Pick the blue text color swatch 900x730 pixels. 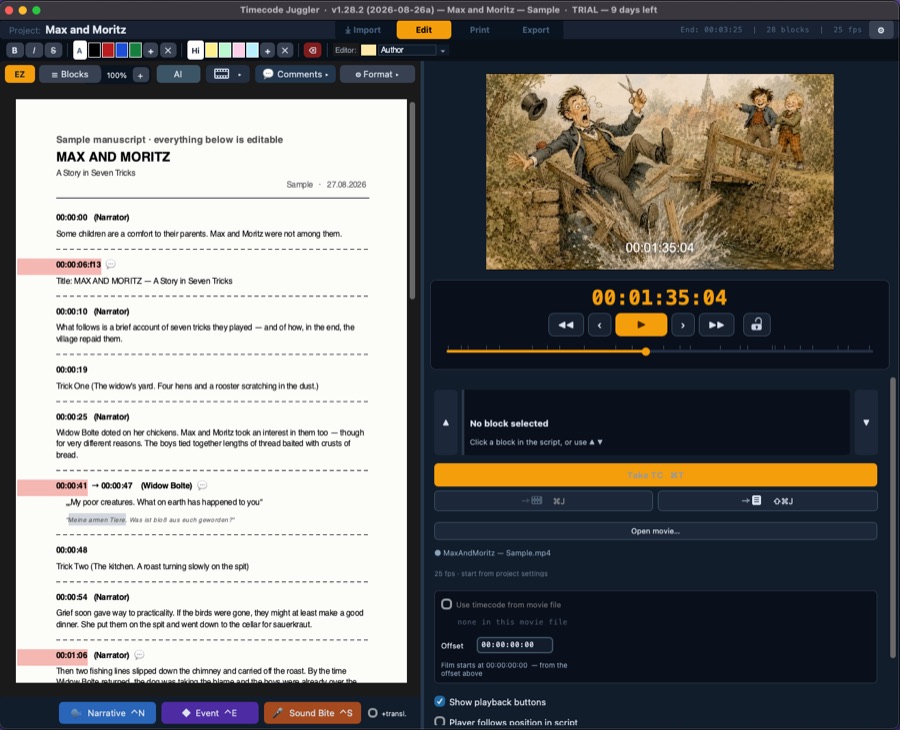[122, 51]
